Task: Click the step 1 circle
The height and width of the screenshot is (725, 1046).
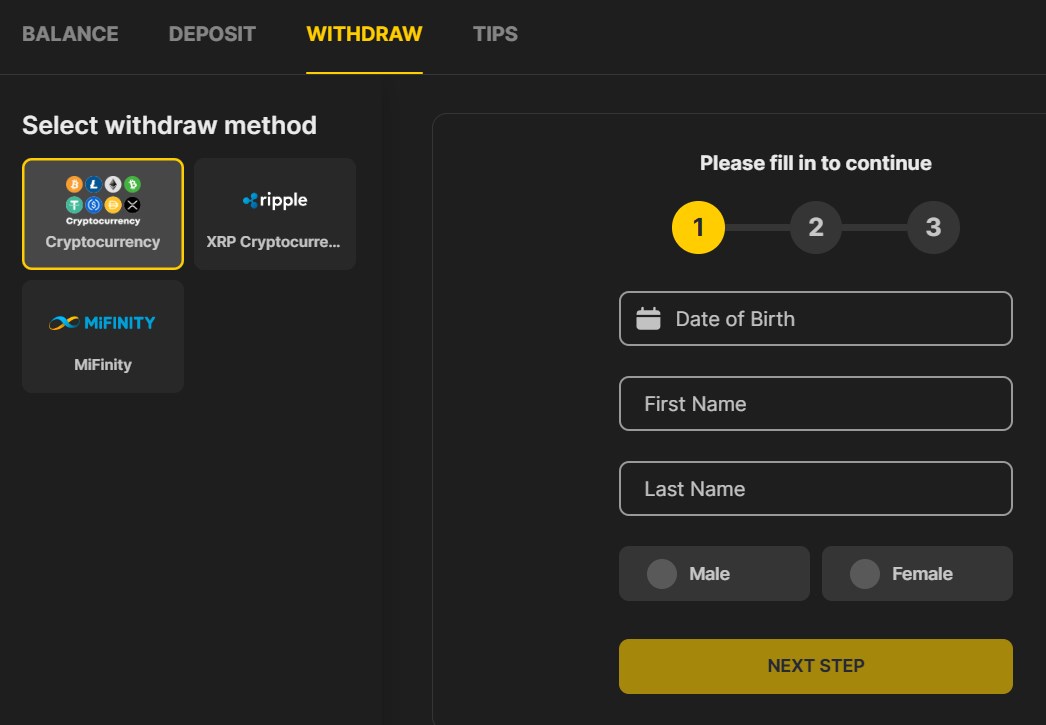Action: [698, 228]
